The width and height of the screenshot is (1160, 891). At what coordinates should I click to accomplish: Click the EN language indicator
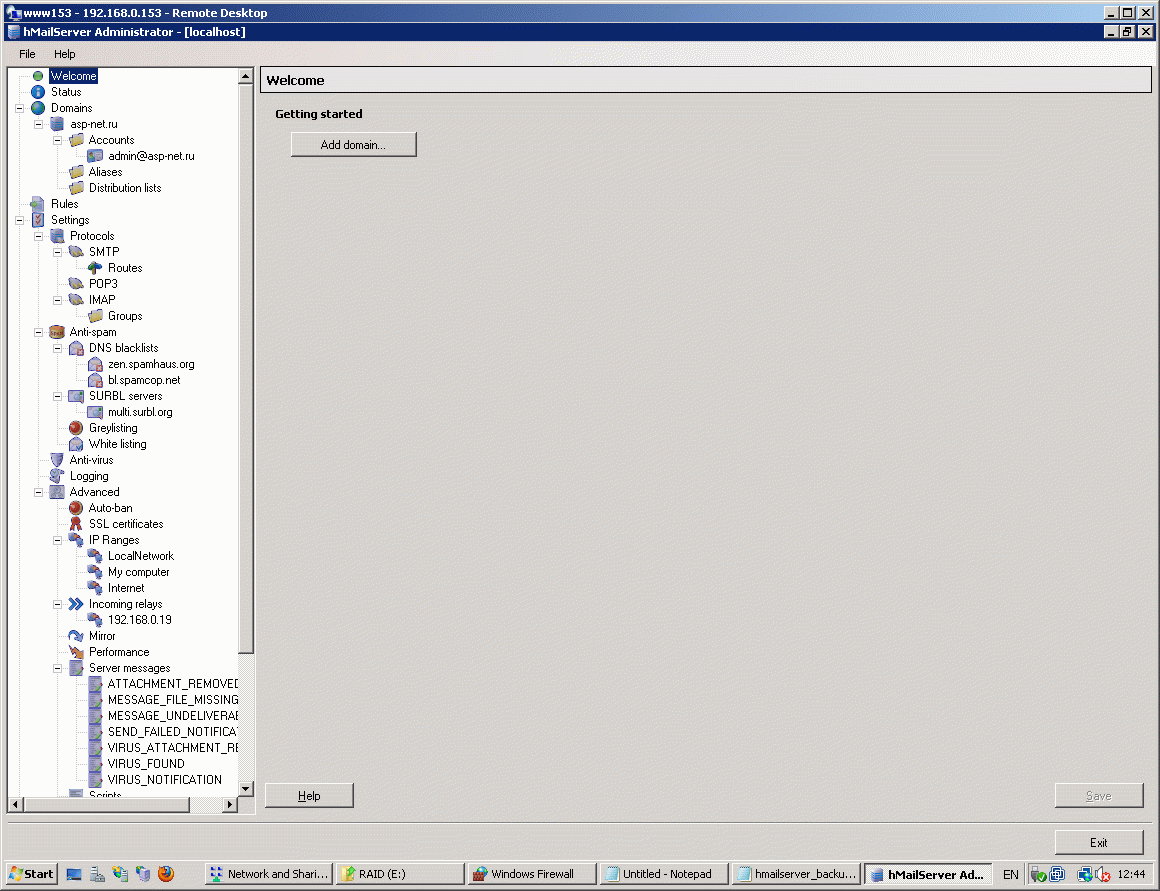pyautogui.click(x=1011, y=875)
